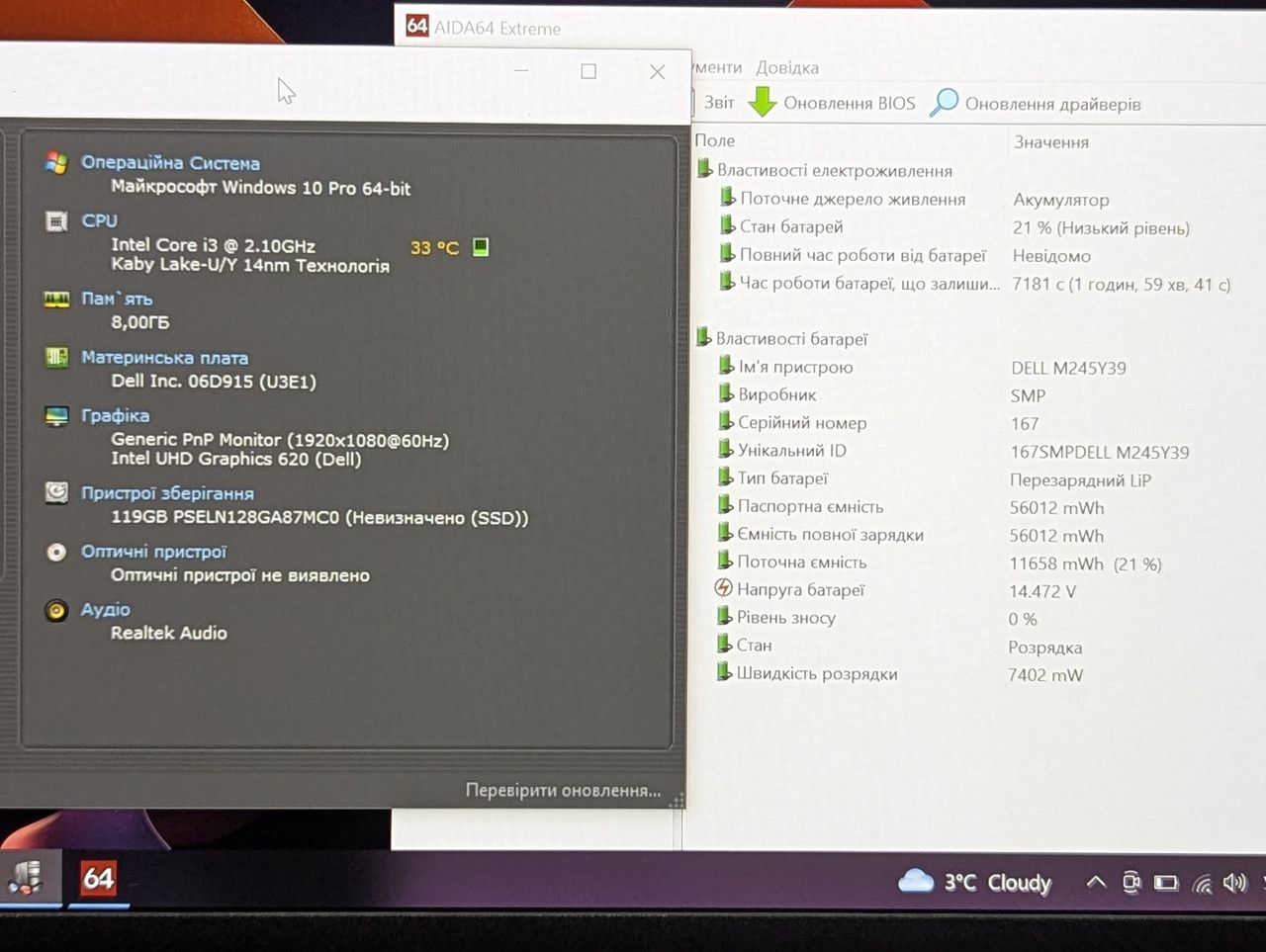Click the Перезарядний LiP value
Viewport: 1266px width, 952px height.
1080,480
